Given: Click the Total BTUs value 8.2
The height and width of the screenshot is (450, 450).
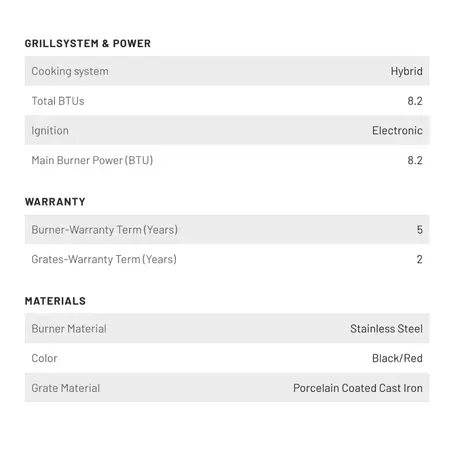Looking at the screenshot, I should point(415,101).
